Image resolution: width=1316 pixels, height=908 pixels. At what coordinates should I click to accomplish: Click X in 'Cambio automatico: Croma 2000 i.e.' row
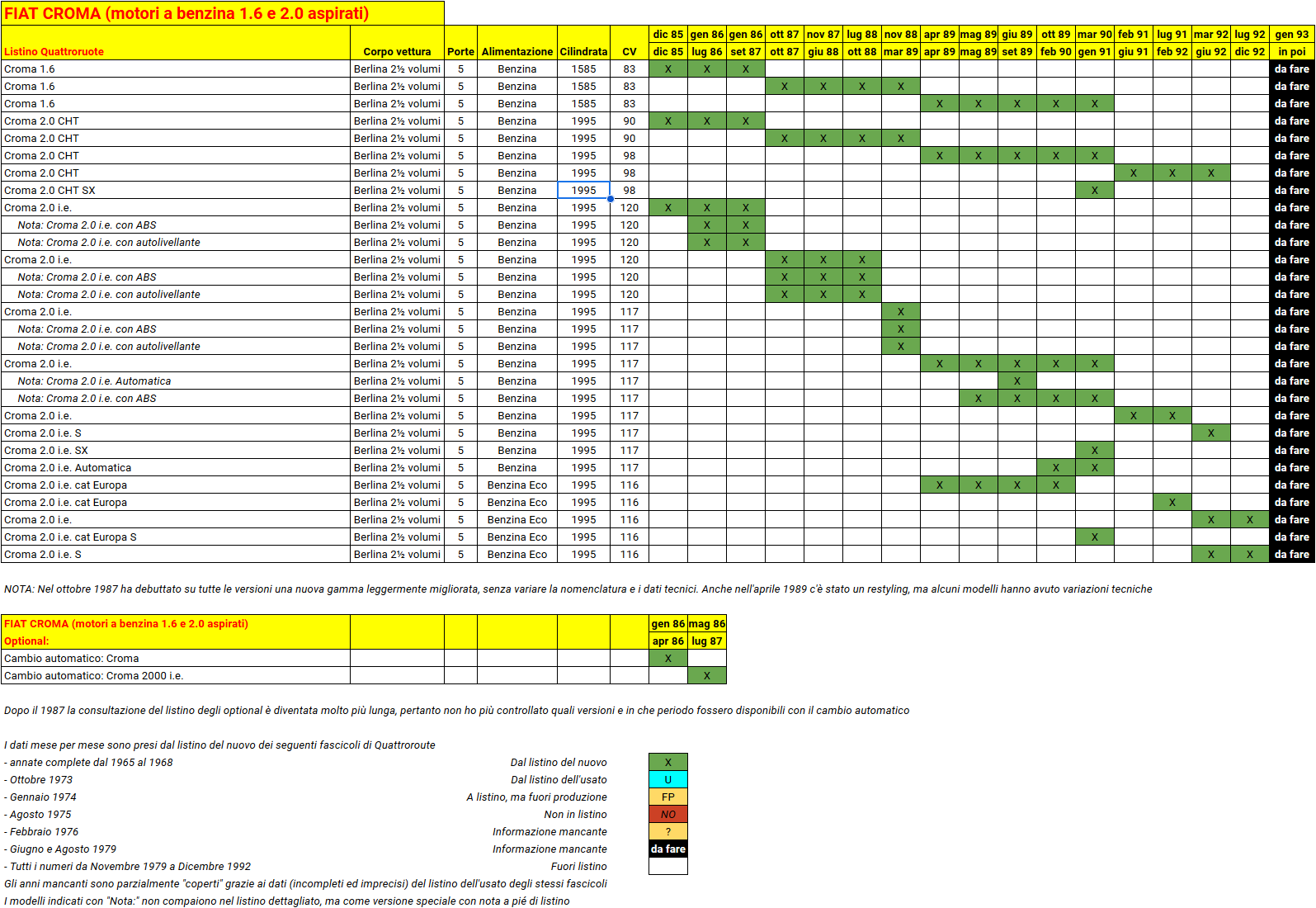tap(707, 675)
